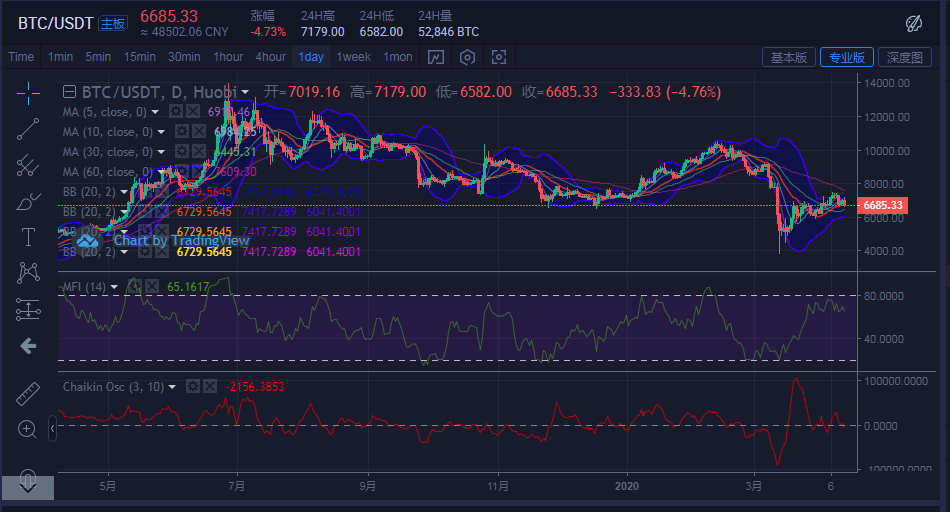Select the brush drawing tool

pos(28,201)
